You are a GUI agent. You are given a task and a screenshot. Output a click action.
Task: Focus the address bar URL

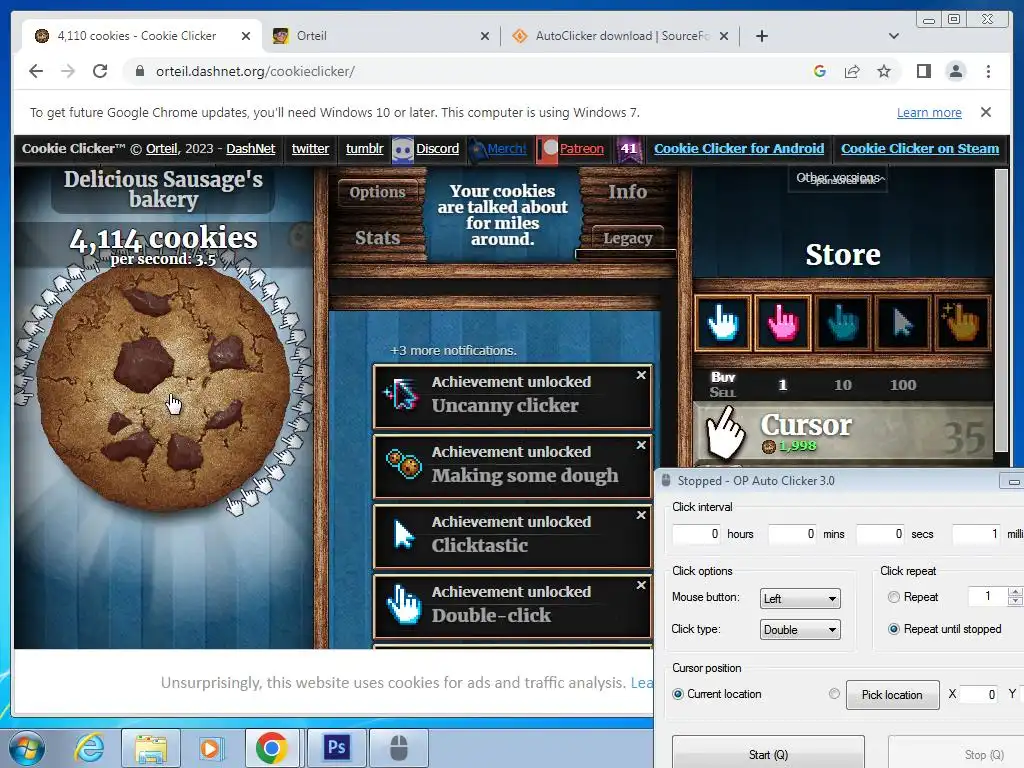click(x=255, y=71)
